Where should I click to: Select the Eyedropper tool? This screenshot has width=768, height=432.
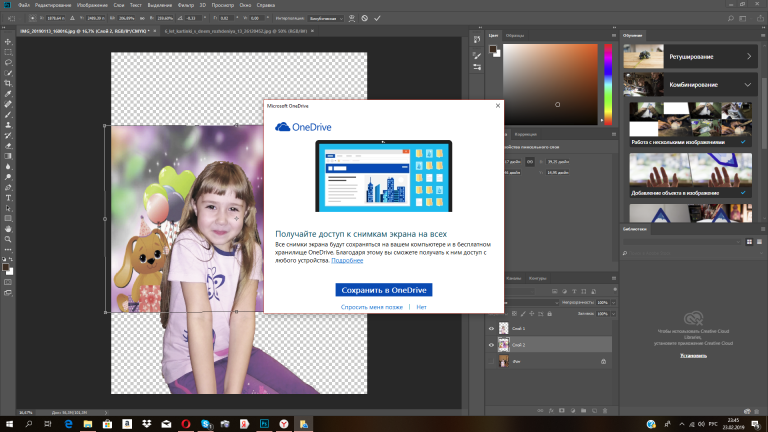8,93
